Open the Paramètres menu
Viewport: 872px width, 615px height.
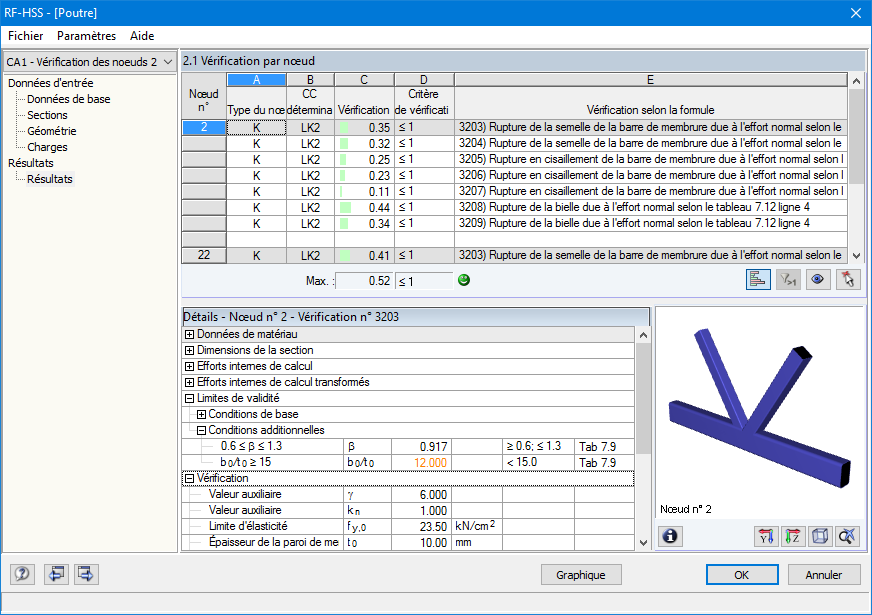point(86,36)
